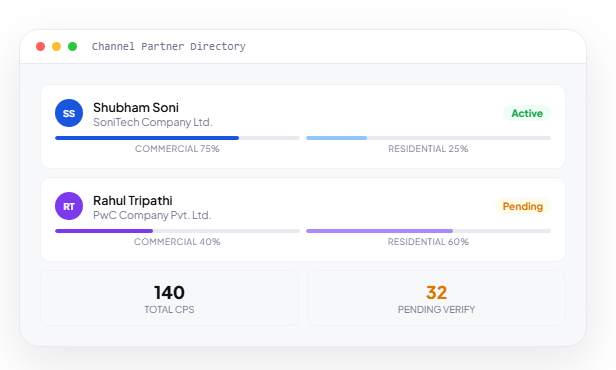Click the TOTAL CPS label
The height and width of the screenshot is (370, 616).
169,310
